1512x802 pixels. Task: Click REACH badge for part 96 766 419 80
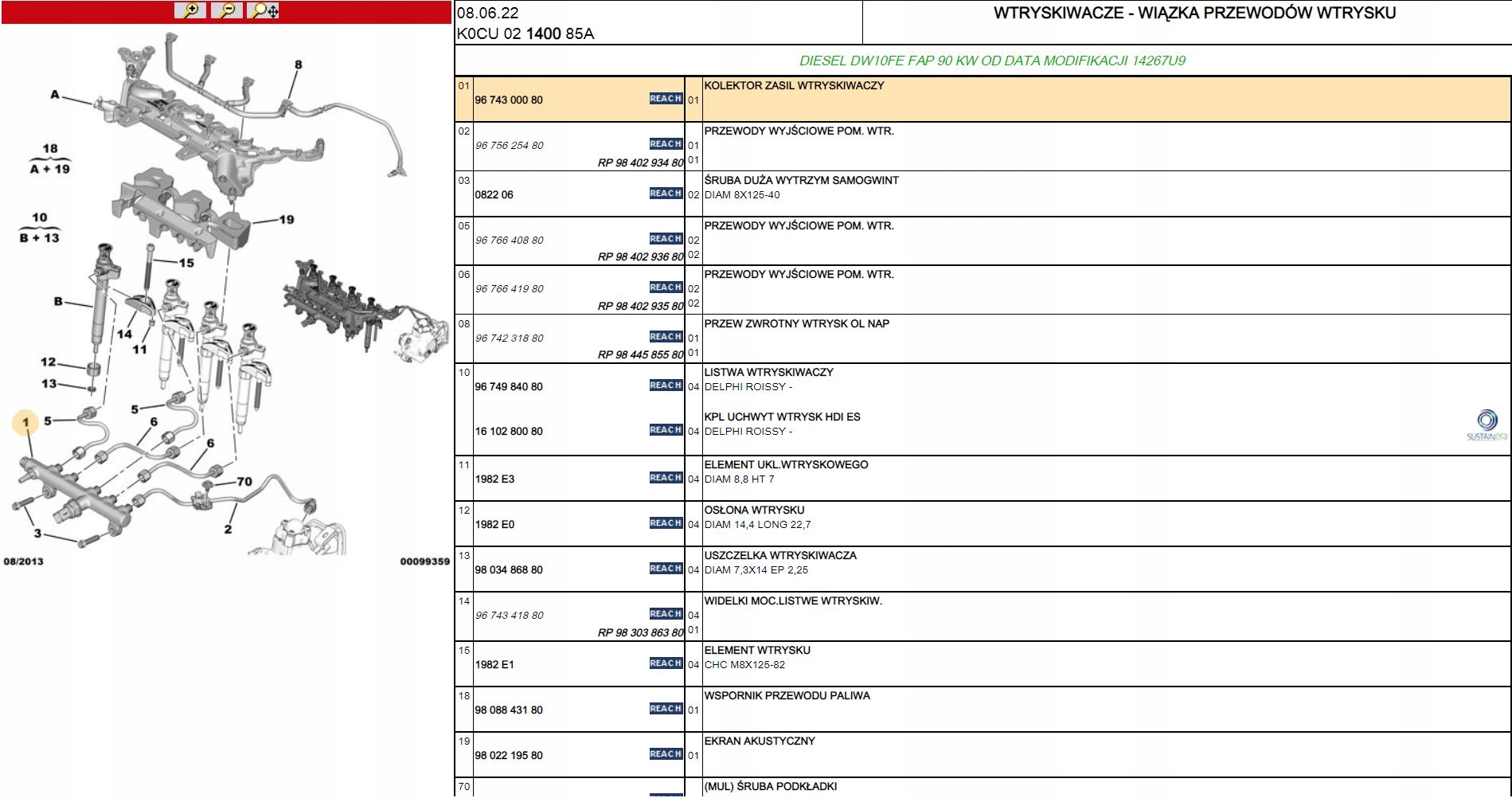point(666,288)
